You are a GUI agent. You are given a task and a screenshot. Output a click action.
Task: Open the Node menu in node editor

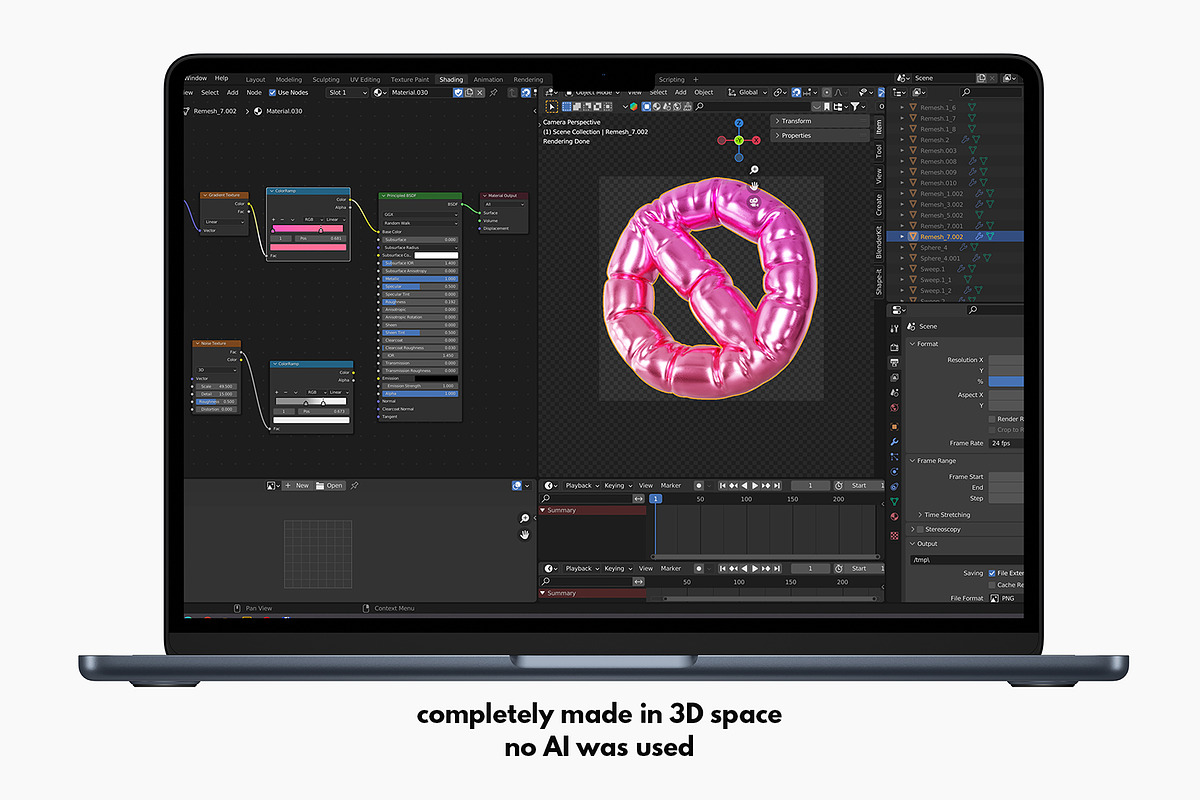coord(254,92)
